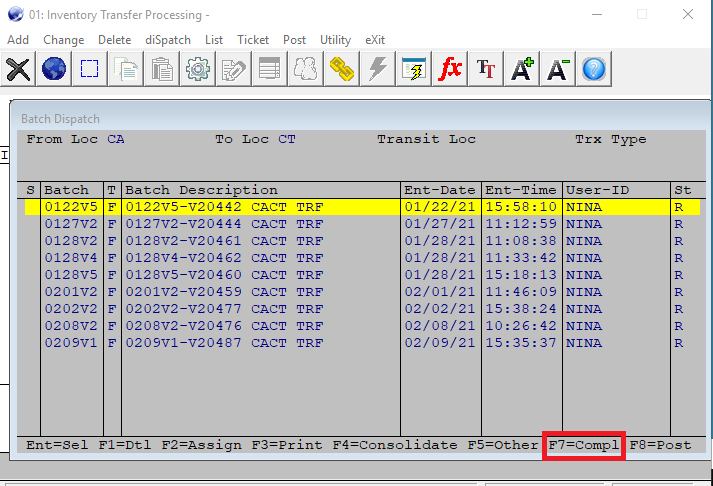Click the application icon in title bar
The width and height of the screenshot is (713, 486).
pos(15,14)
